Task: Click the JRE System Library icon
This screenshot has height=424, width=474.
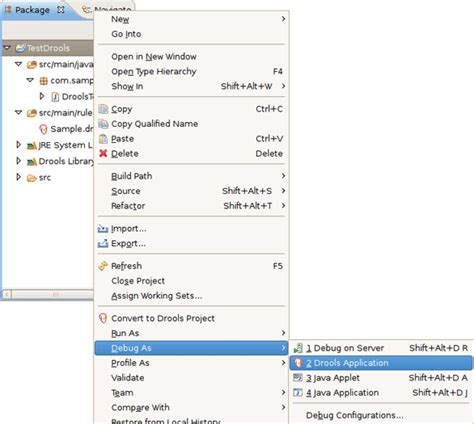Action: click(32, 145)
